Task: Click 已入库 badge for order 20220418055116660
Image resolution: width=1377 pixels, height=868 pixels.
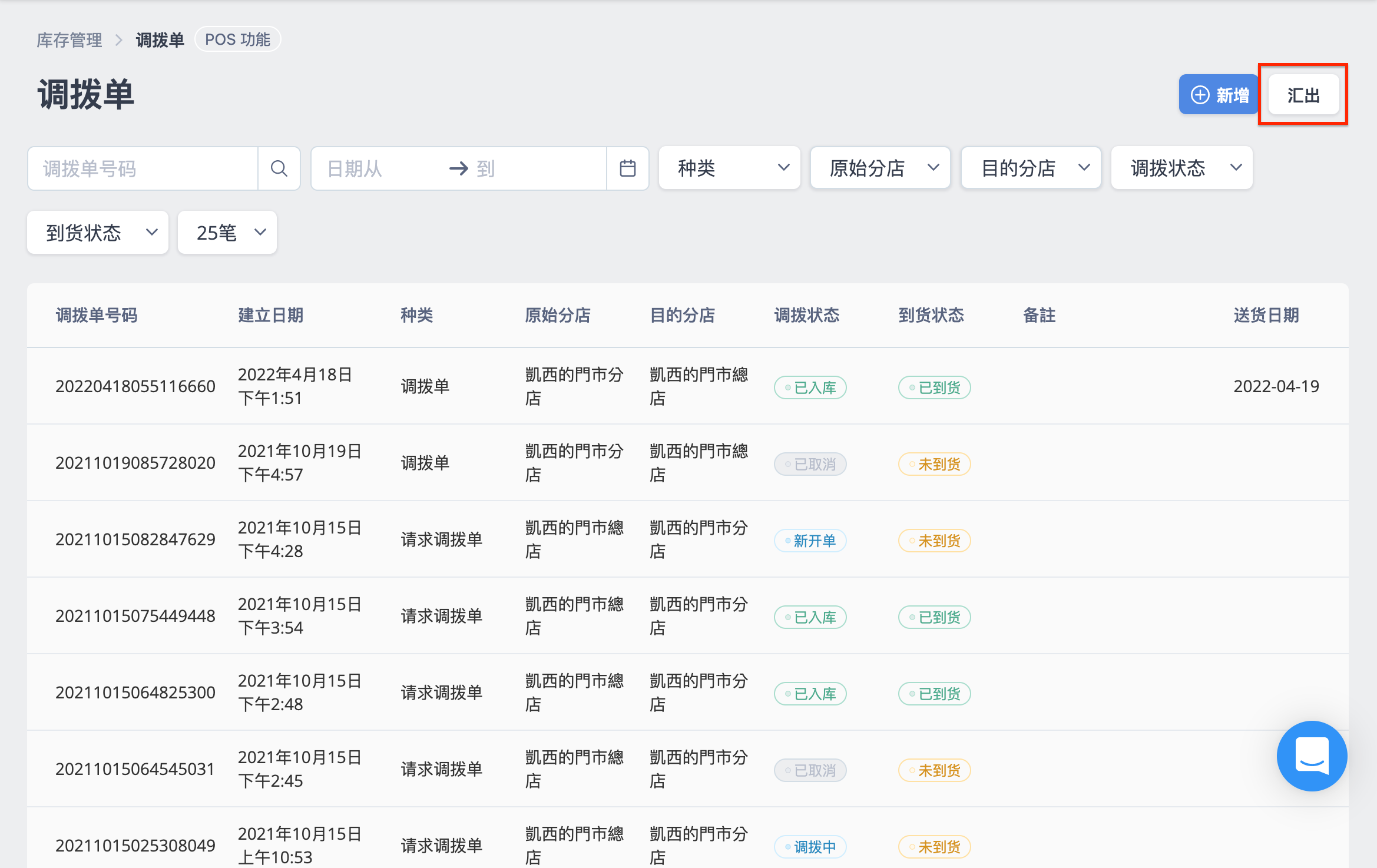Action: click(x=810, y=387)
